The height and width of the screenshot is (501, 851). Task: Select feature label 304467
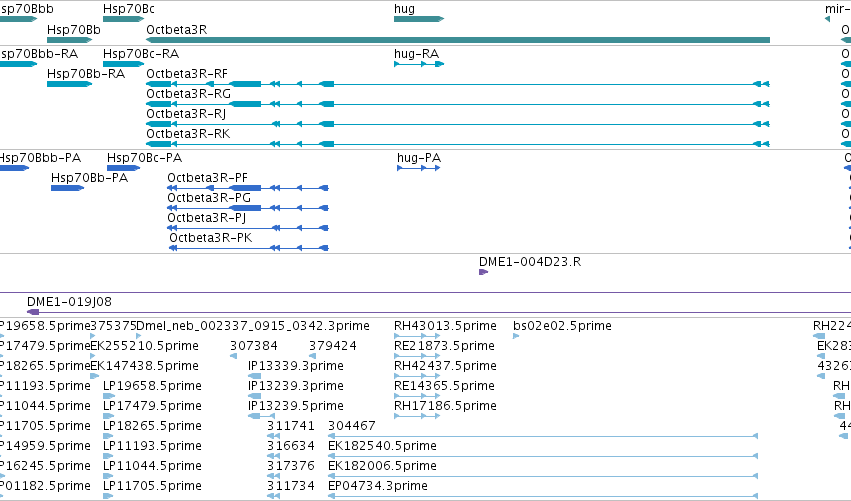click(352, 427)
